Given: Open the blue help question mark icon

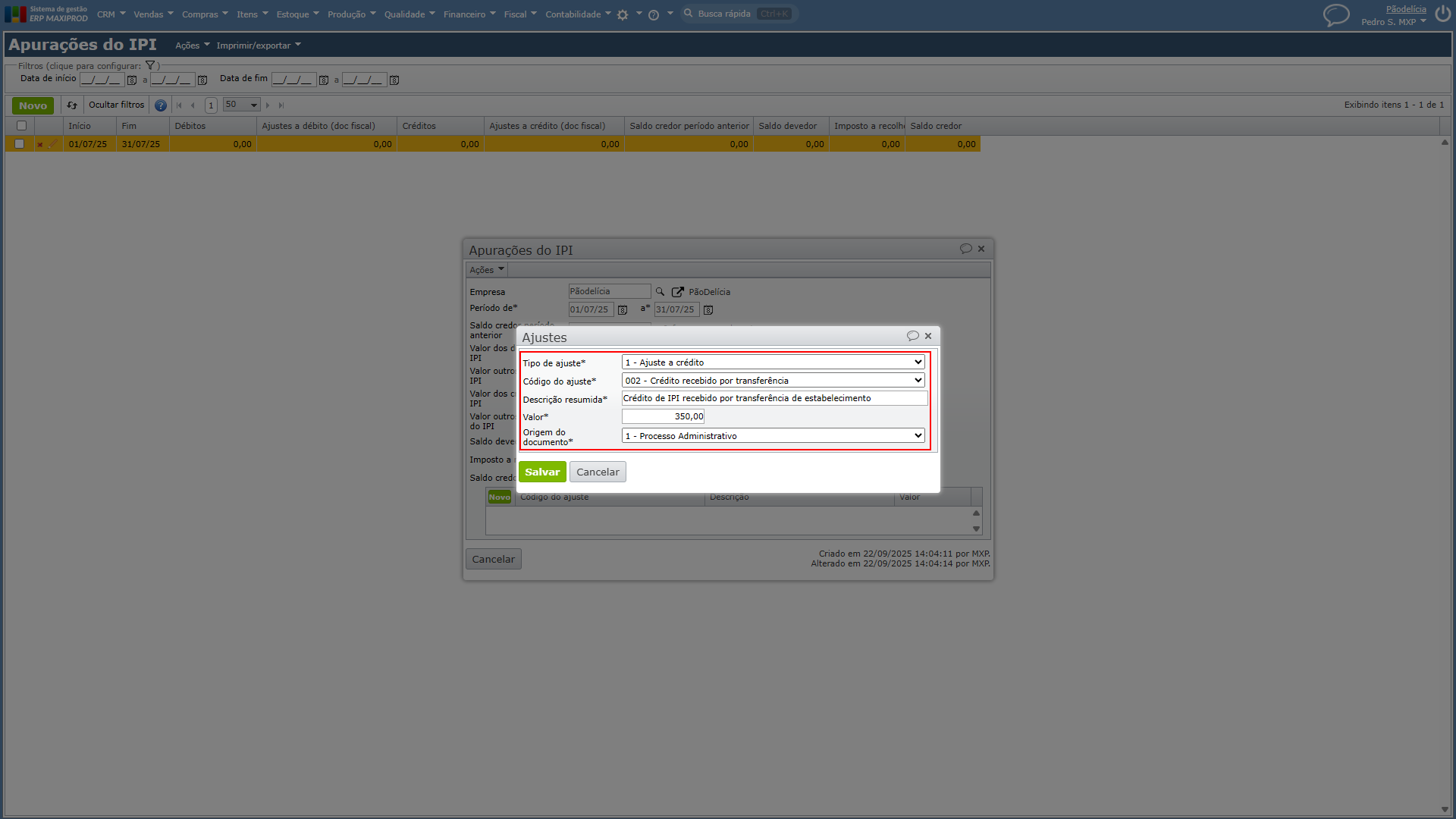Looking at the screenshot, I should coord(160,105).
